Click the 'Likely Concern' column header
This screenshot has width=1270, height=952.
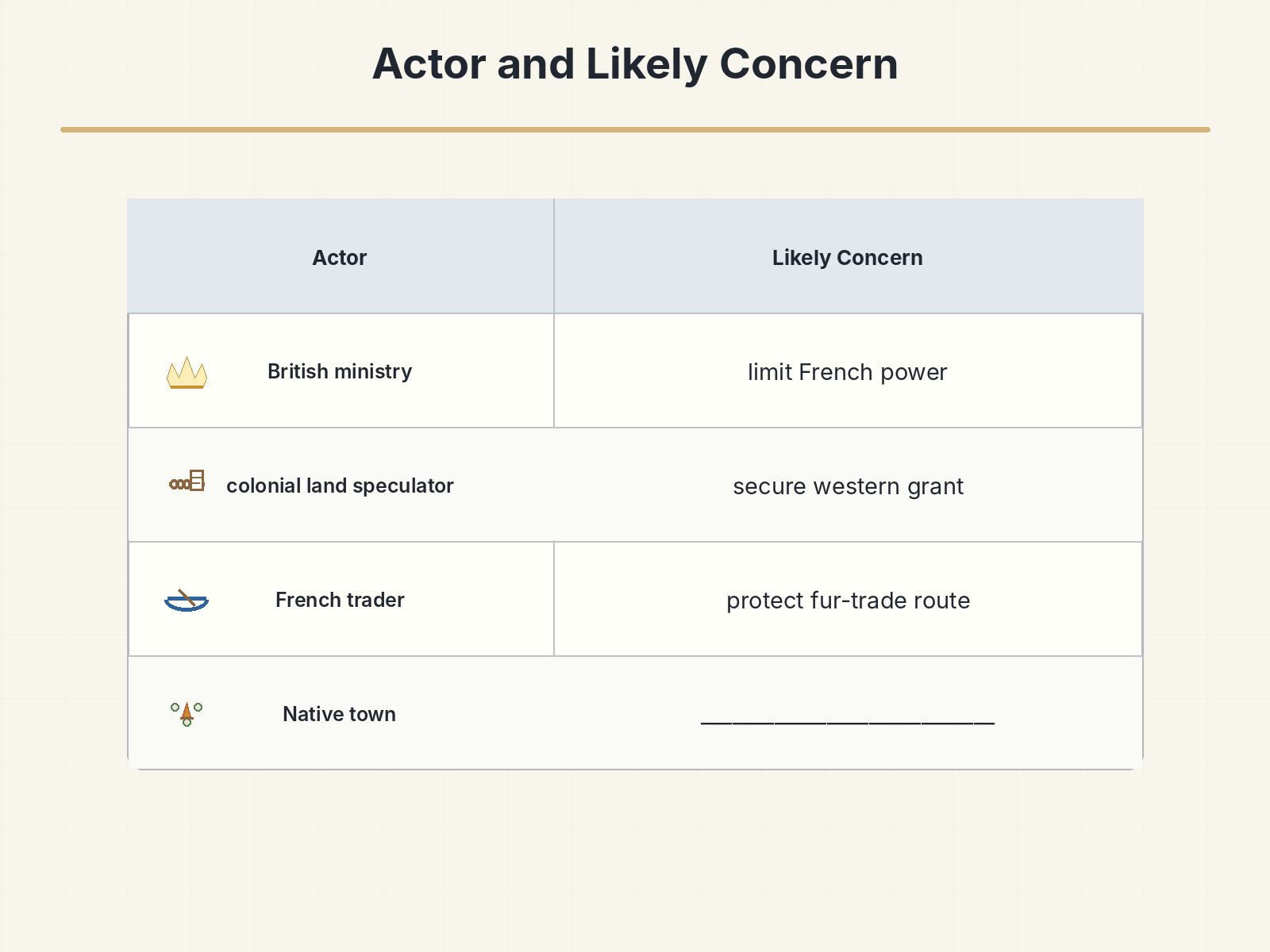[x=848, y=257]
